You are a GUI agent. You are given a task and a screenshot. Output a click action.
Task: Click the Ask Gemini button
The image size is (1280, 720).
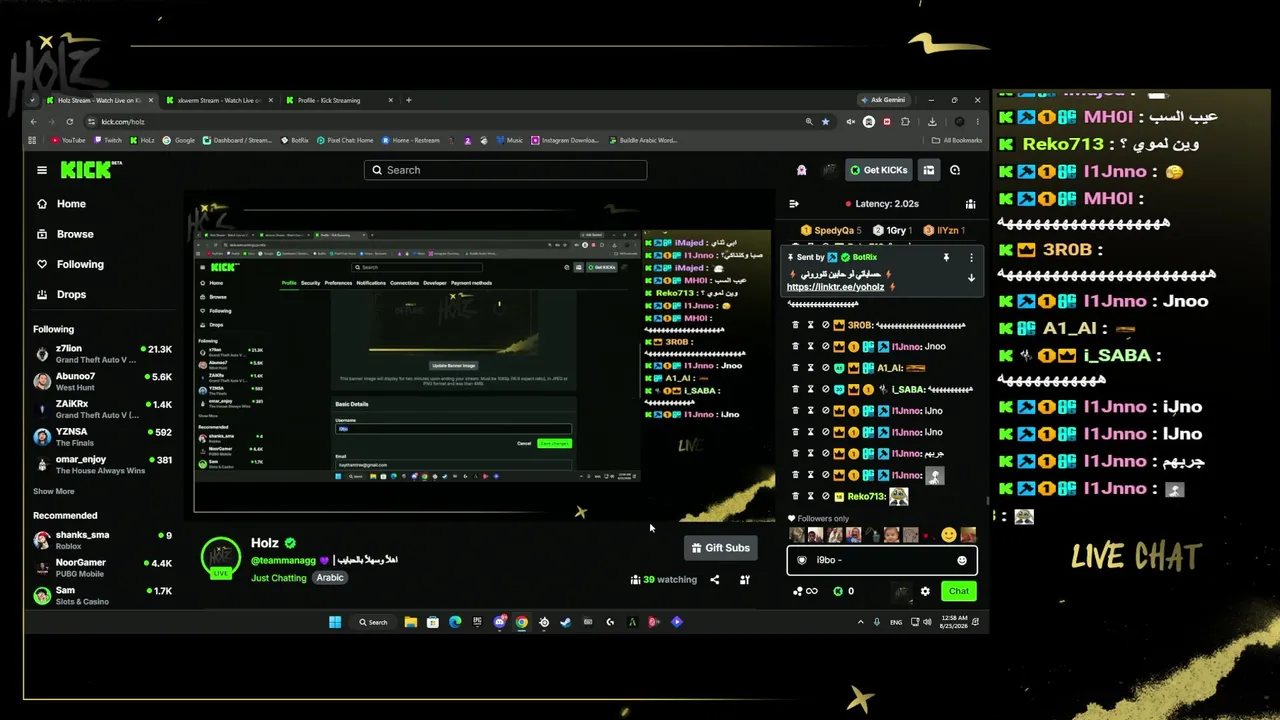(x=883, y=100)
